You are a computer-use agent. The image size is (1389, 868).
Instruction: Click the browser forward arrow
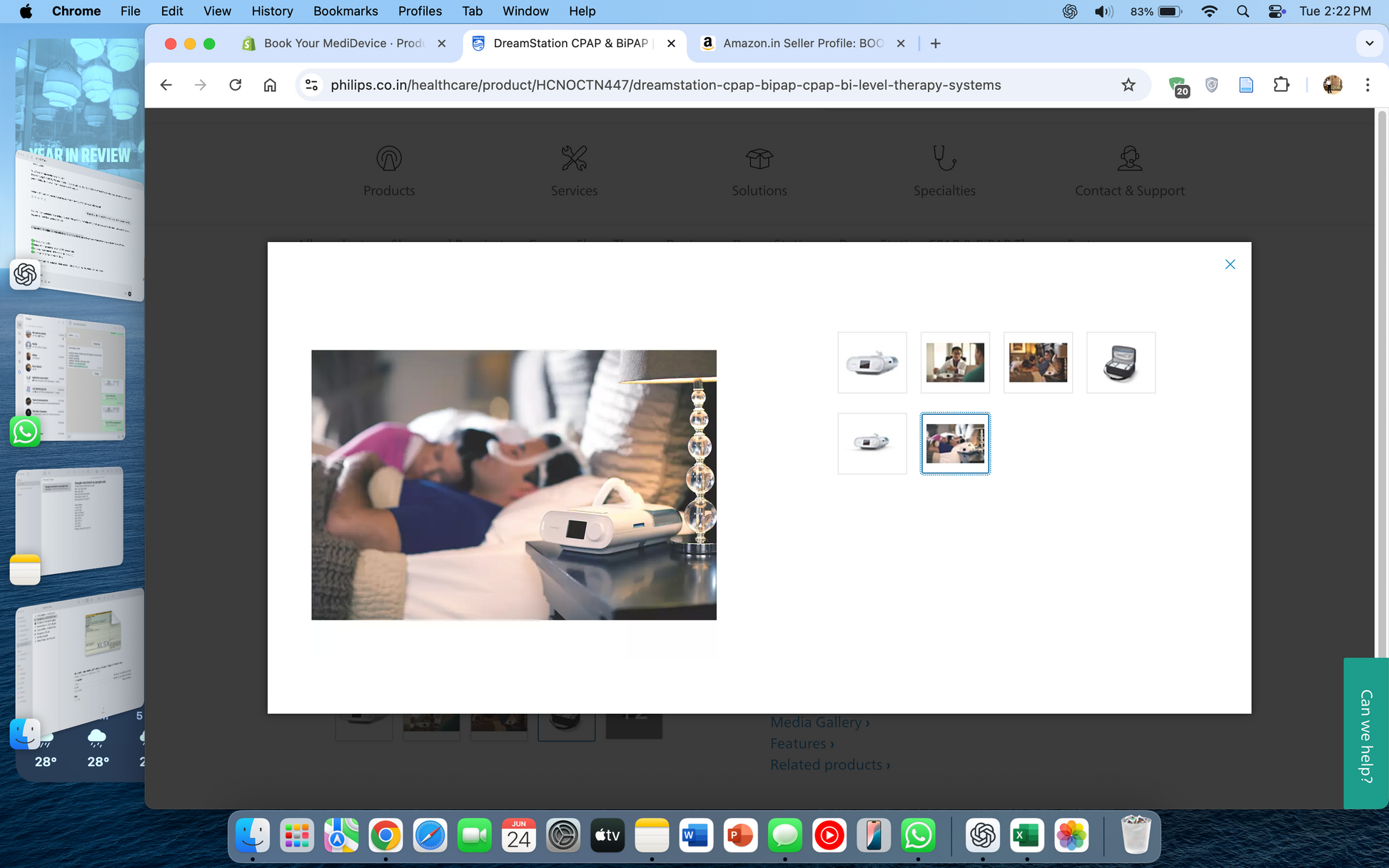tap(201, 85)
